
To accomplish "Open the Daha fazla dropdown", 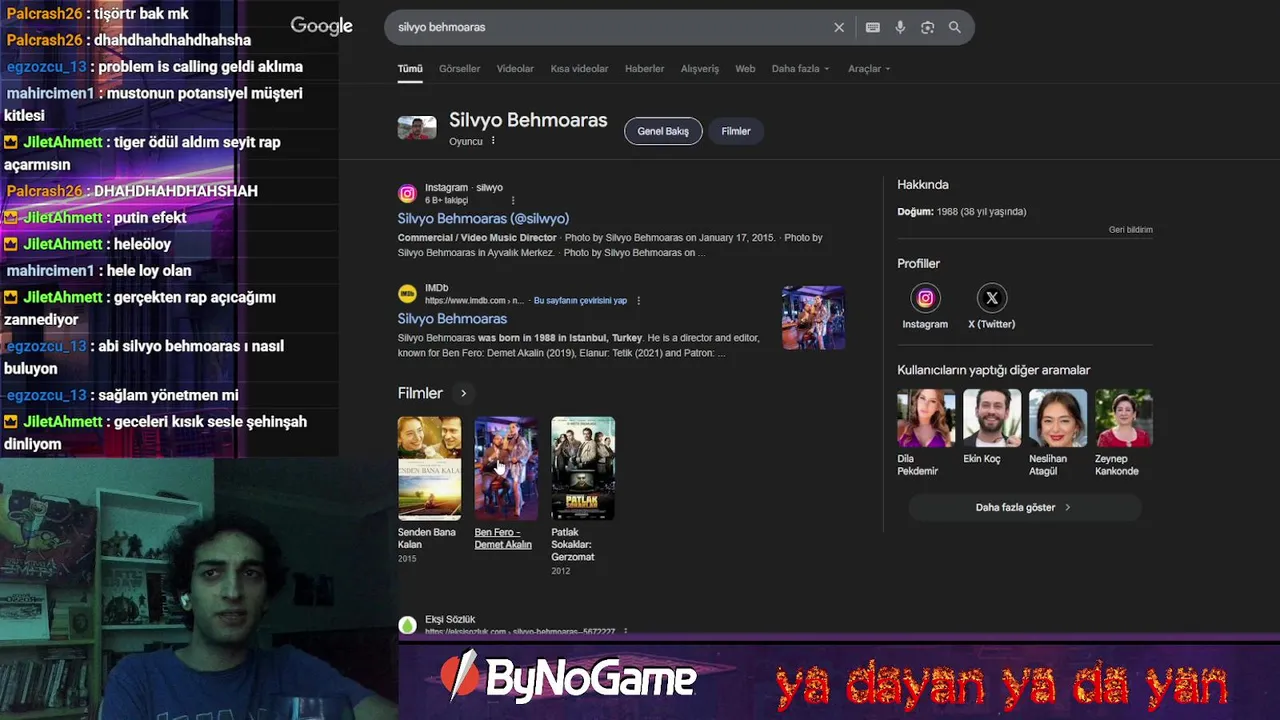I will tap(800, 69).
